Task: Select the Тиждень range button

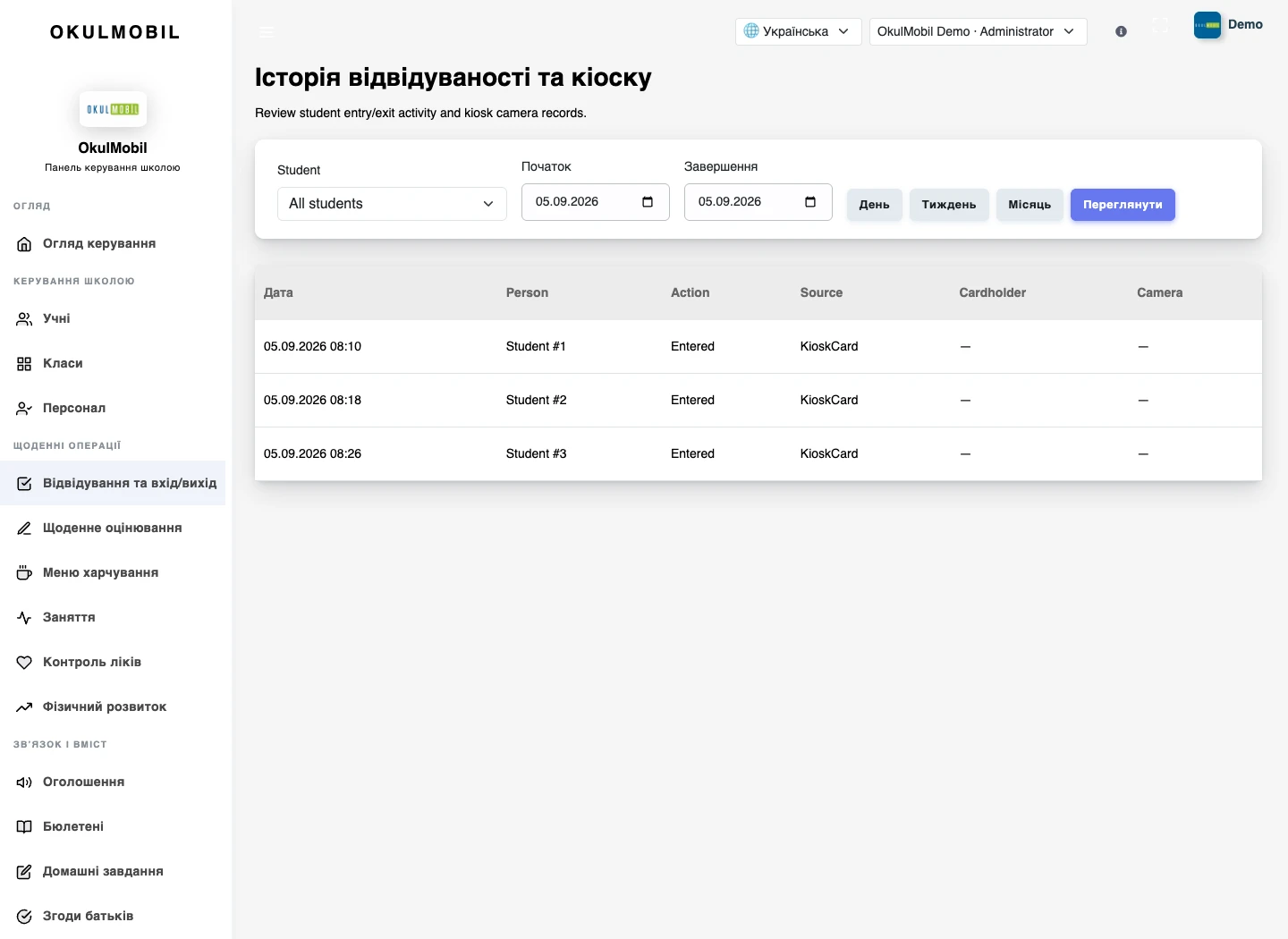Action: [x=949, y=205]
